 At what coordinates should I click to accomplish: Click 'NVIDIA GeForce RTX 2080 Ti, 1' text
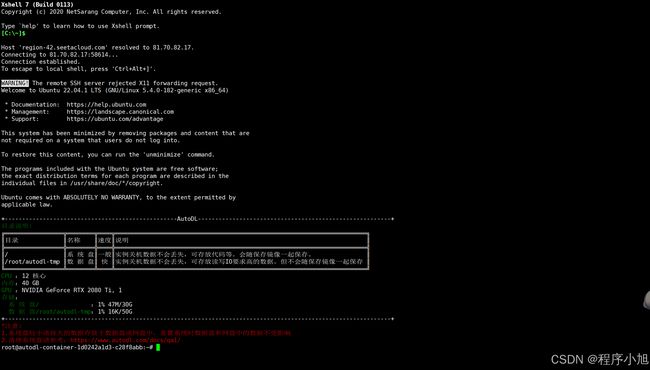[72, 290]
